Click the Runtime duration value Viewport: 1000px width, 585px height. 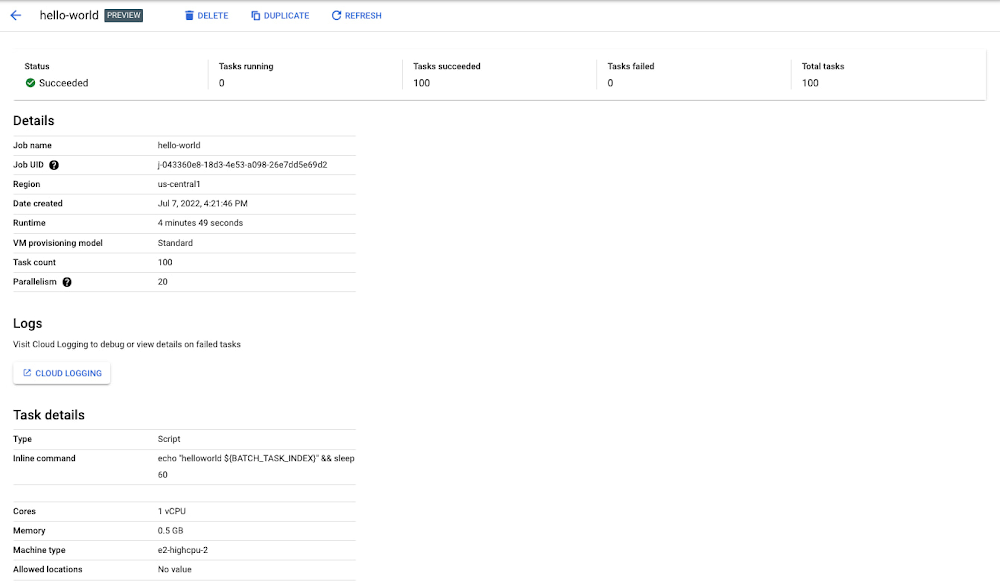(x=200, y=223)
